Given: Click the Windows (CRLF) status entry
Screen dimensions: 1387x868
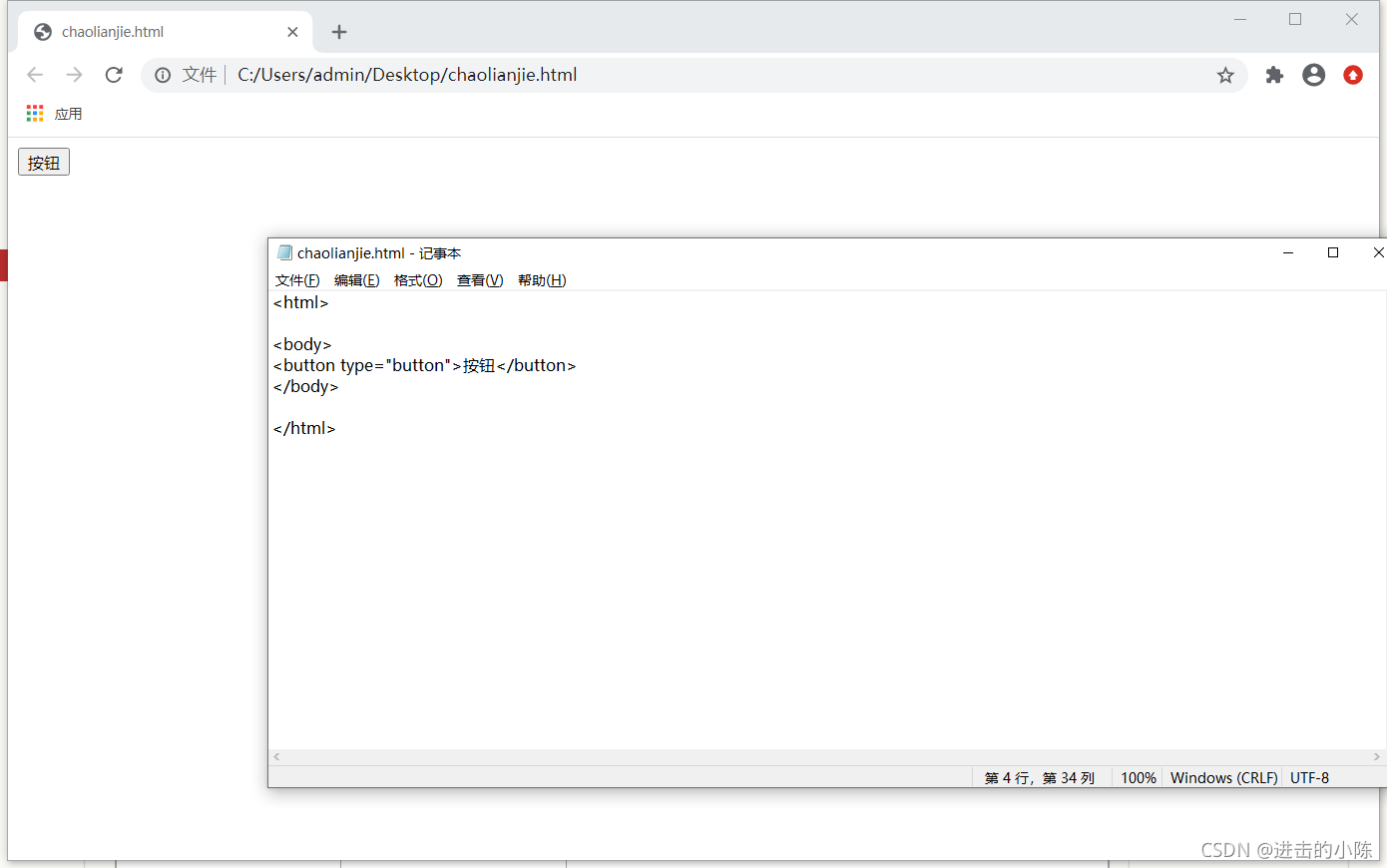Looking at the screenshot, I should (x=1223, y=777).
